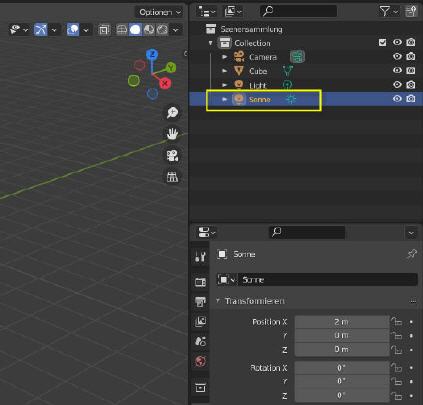Toggle perspective orthographic grid icon
The image size is (423, 405).
pyautogui.click(x=172, y=177)
